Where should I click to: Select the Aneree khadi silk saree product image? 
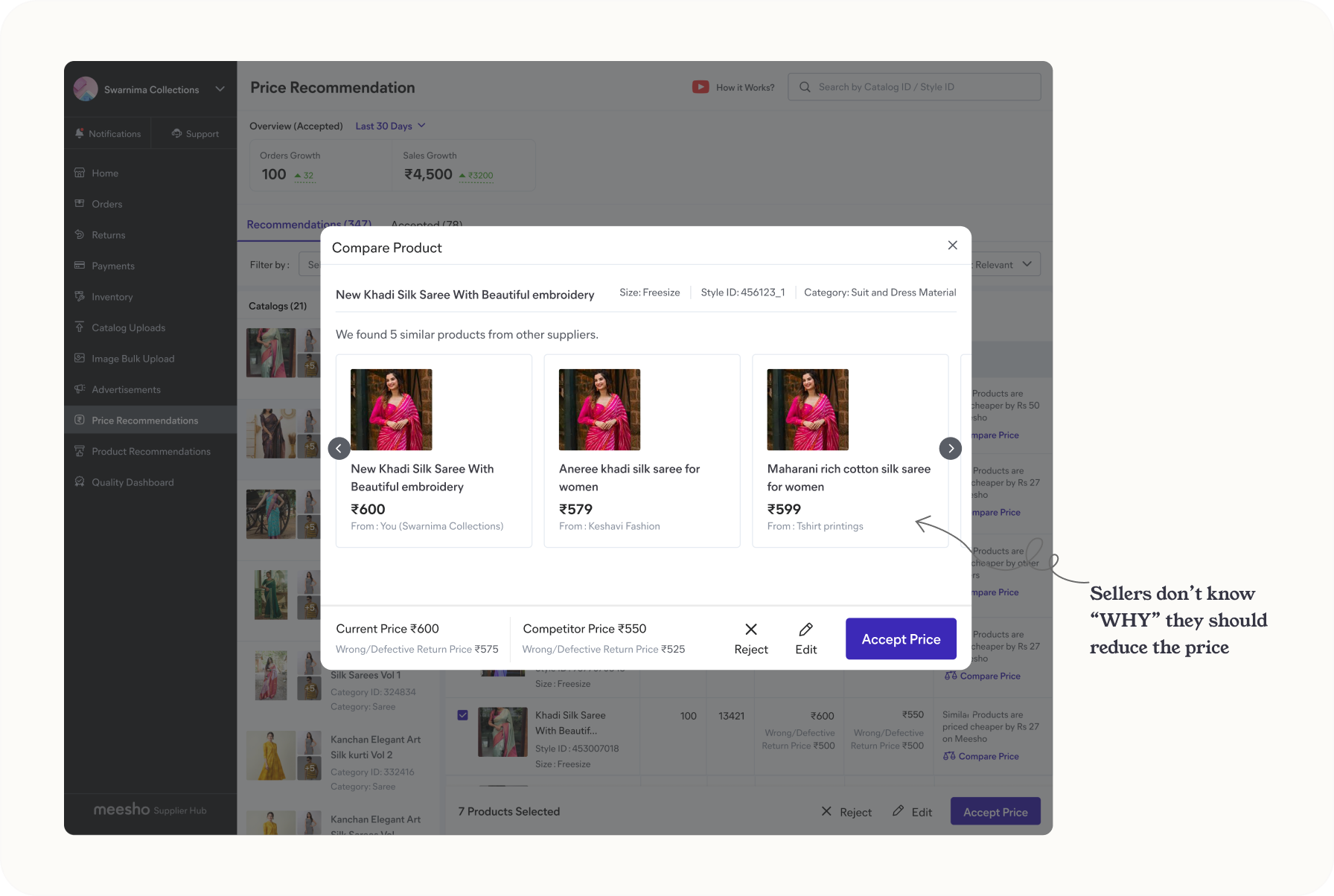point(599,409)
